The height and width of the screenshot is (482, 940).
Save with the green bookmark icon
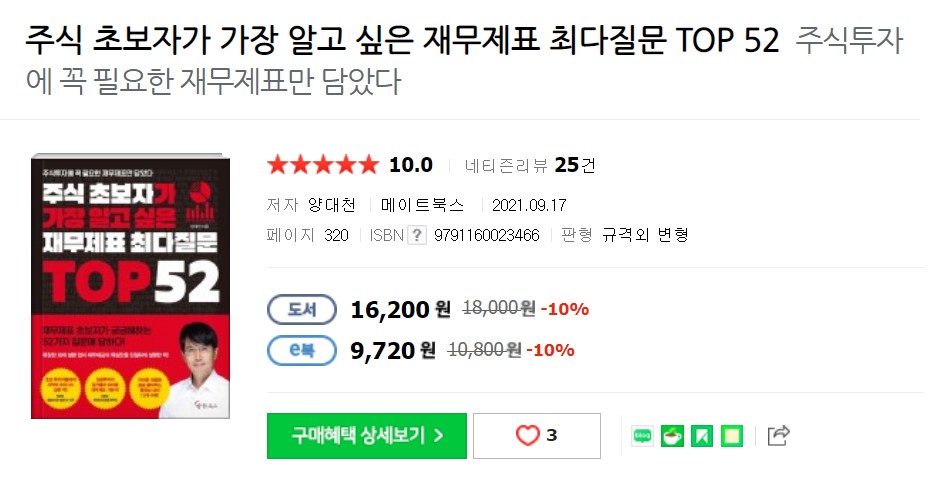701,436
